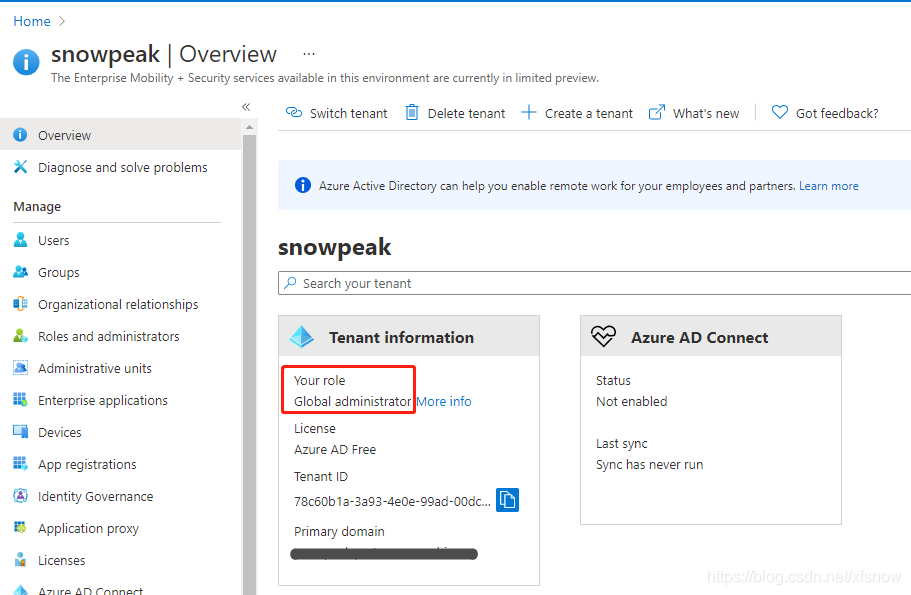
Task: Click the Identity Governance icon
Action: pyautogui.click(x=20, y=495)
